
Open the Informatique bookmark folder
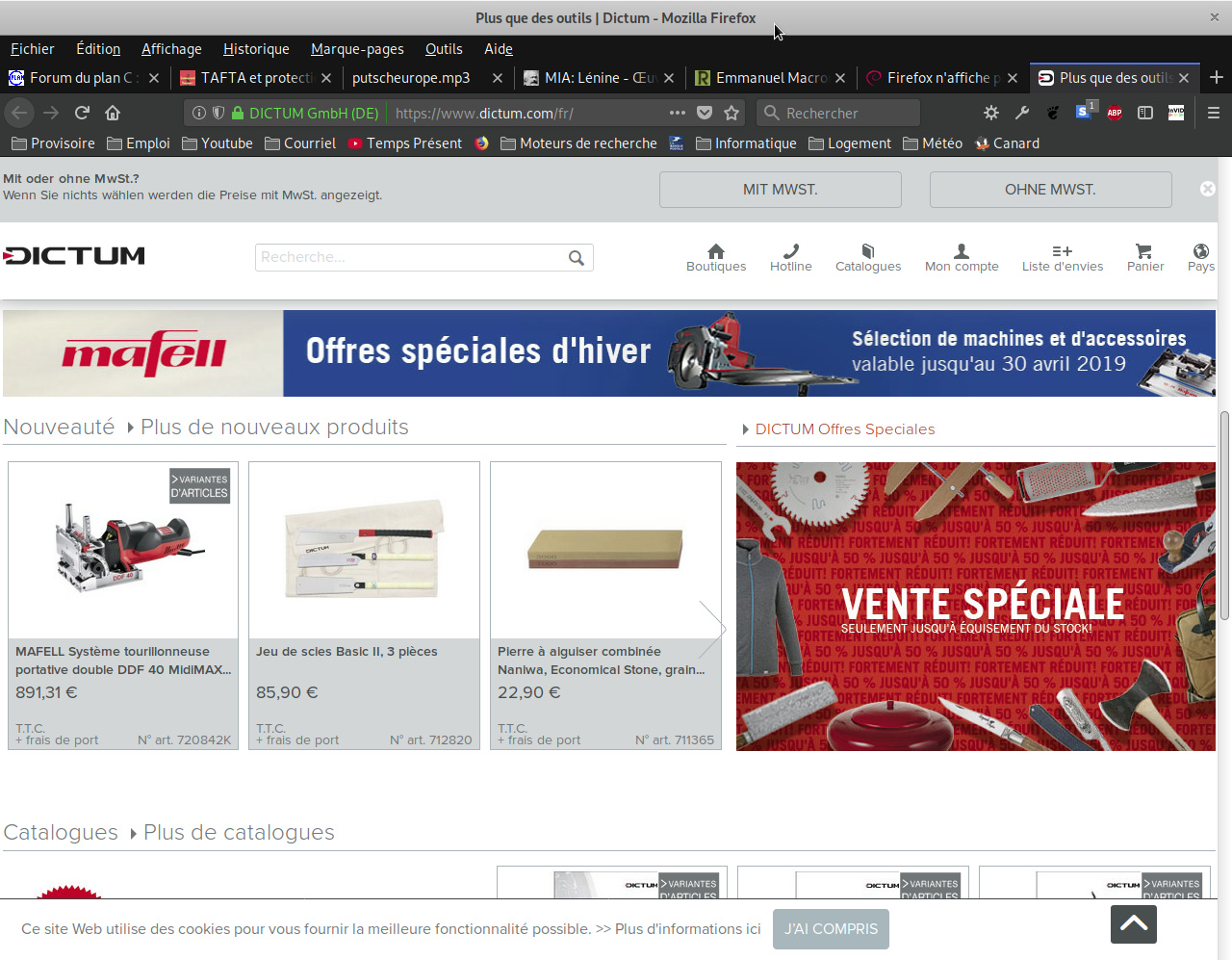coord(746,143)
